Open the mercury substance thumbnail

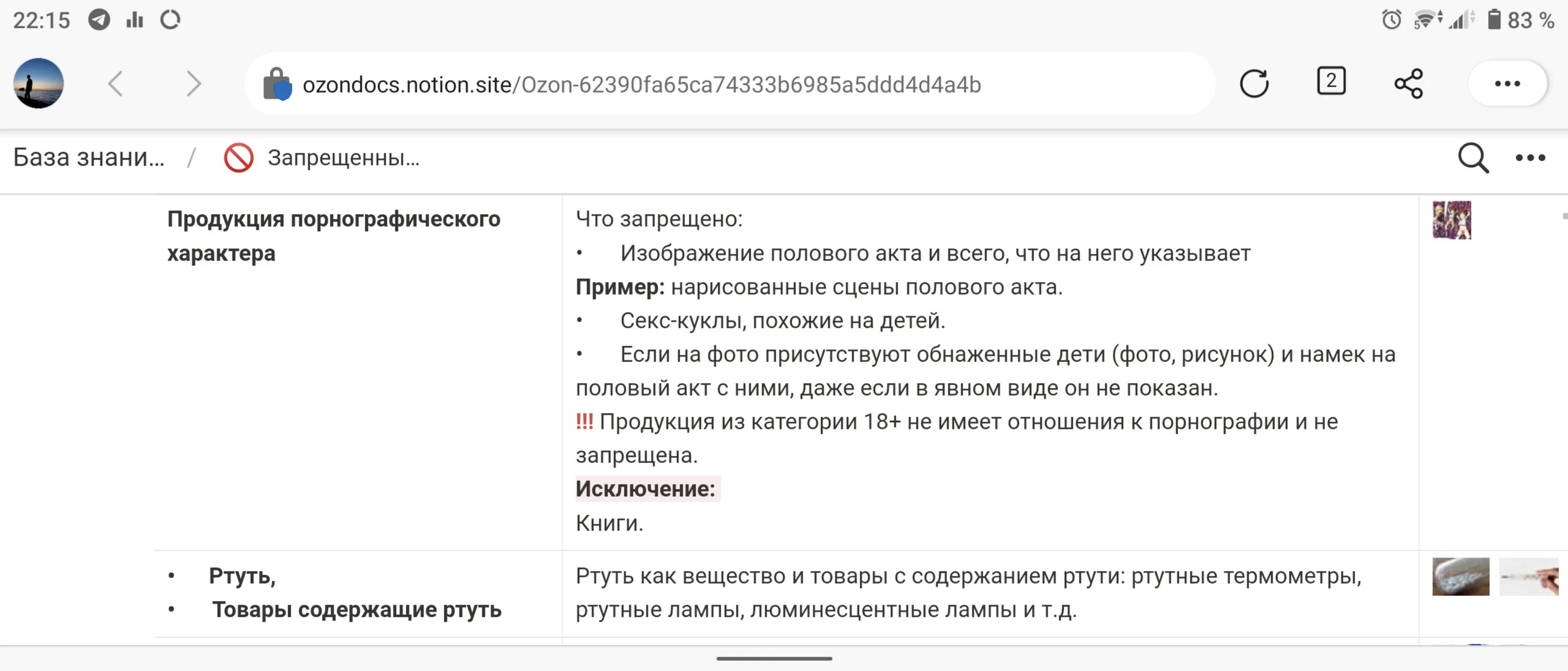[1461, 576]
